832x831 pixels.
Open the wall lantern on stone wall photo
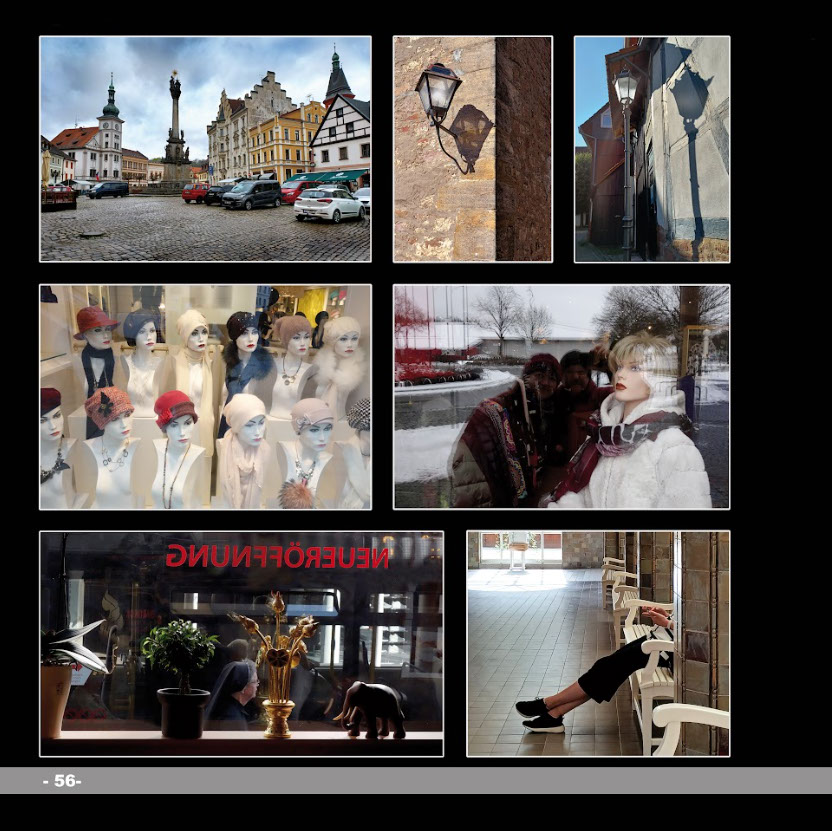472,149
